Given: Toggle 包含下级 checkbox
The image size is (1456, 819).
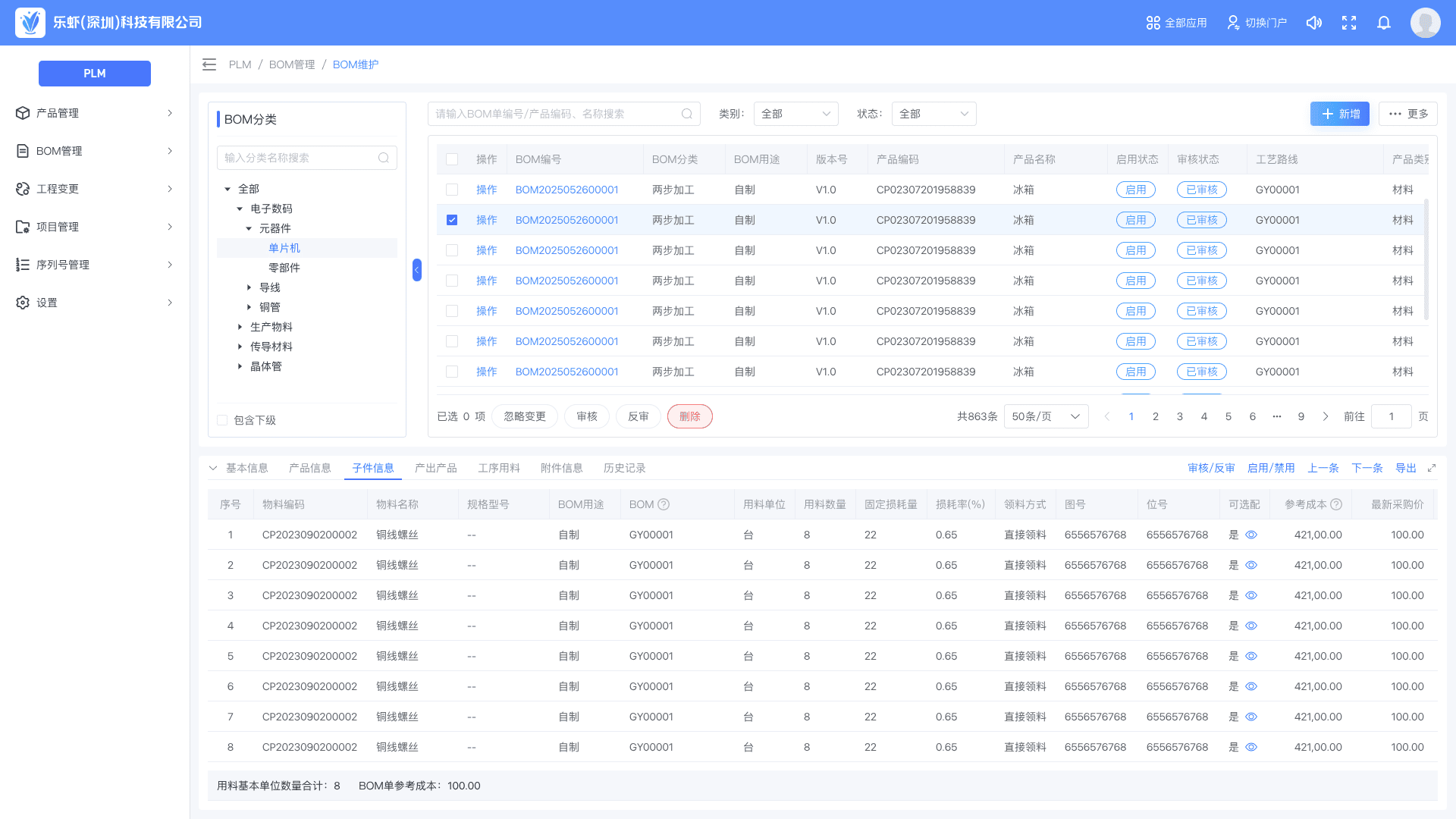Looking at the screenshot, I should tap(222, 420).
